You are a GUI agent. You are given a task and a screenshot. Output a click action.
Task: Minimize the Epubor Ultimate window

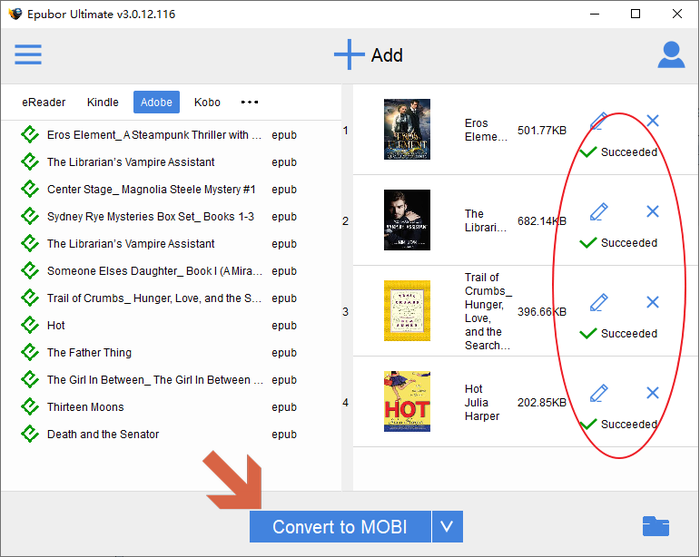click(x=594, y=14)
